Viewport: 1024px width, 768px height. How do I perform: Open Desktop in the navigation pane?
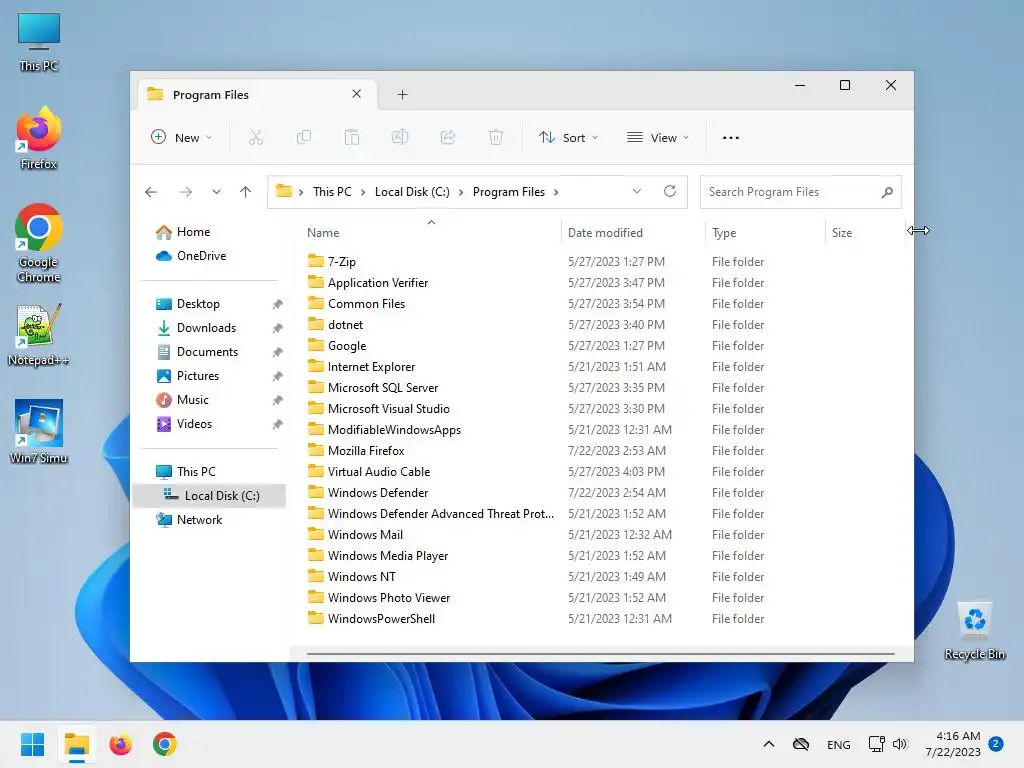(198, 304)
